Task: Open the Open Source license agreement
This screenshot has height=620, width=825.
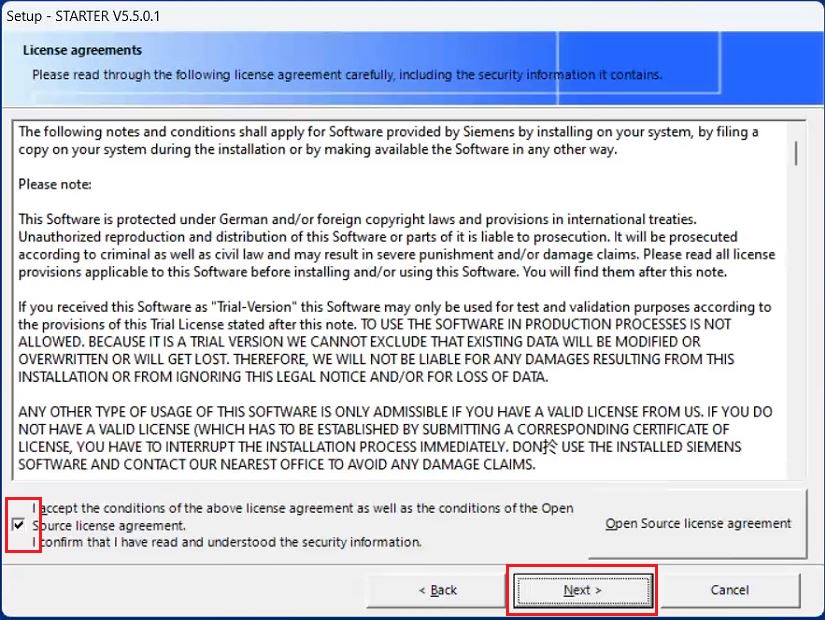Action: click(x=698, y=524)
